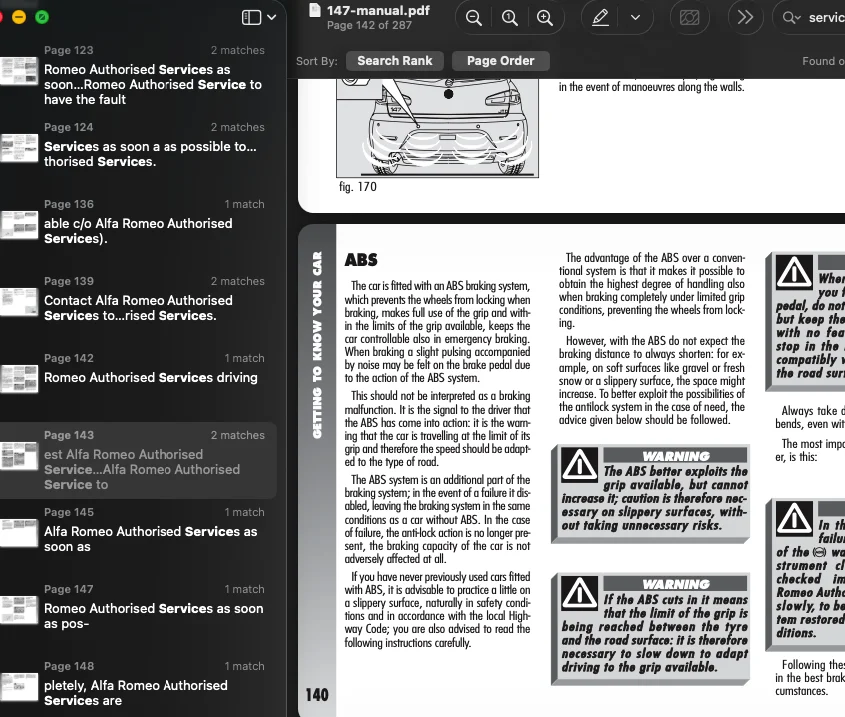The image size is (845, 717).
Task: Open the sidebar view options chevron
Action: tap(273, 17)
